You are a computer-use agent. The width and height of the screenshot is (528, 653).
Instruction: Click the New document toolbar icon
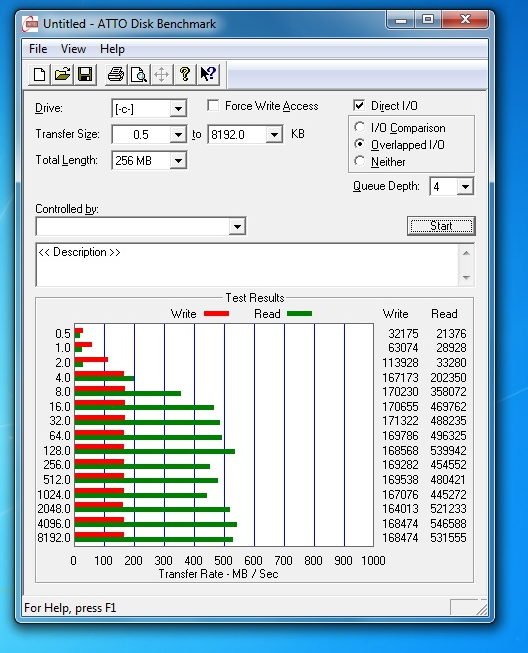click(x=40, y=75)
